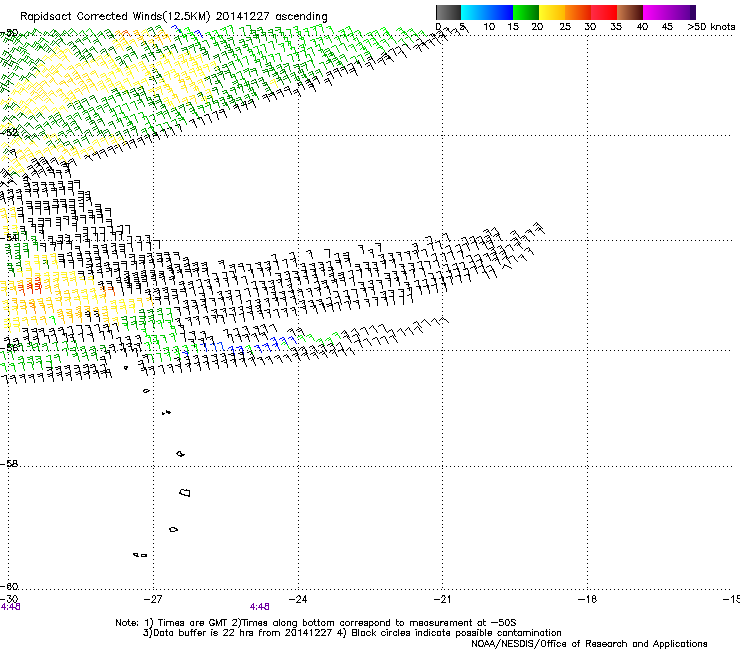Pick the gray 0-5 knots legend segment
This screenshot has width=740, height=650.
point(448,12)
